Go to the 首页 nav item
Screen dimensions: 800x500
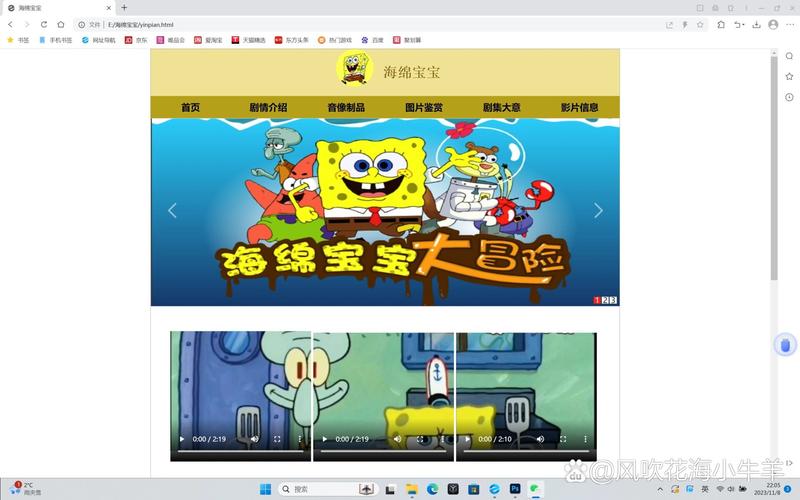click(190, 107)
